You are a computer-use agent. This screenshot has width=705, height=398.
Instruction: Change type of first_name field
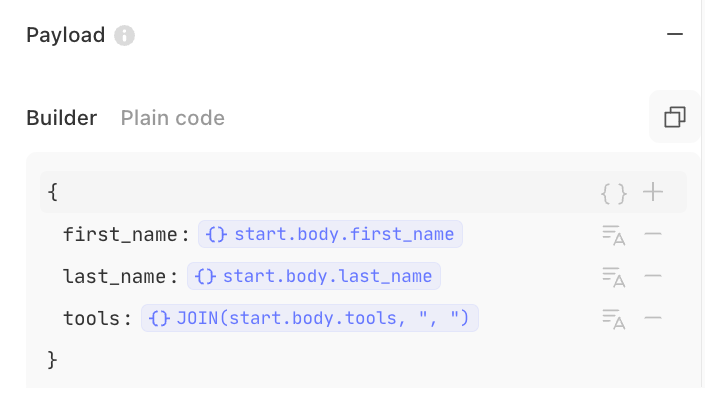(614, 235)
